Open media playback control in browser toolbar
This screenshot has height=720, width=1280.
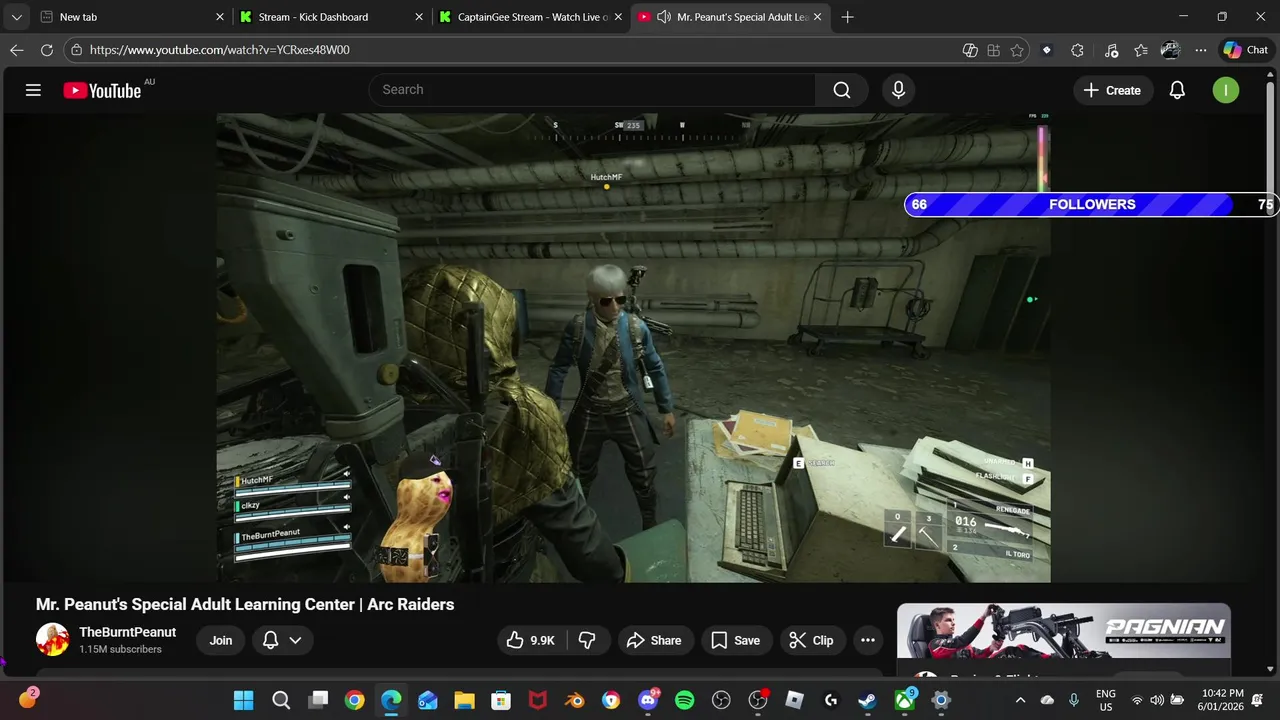click(1111, 50)
